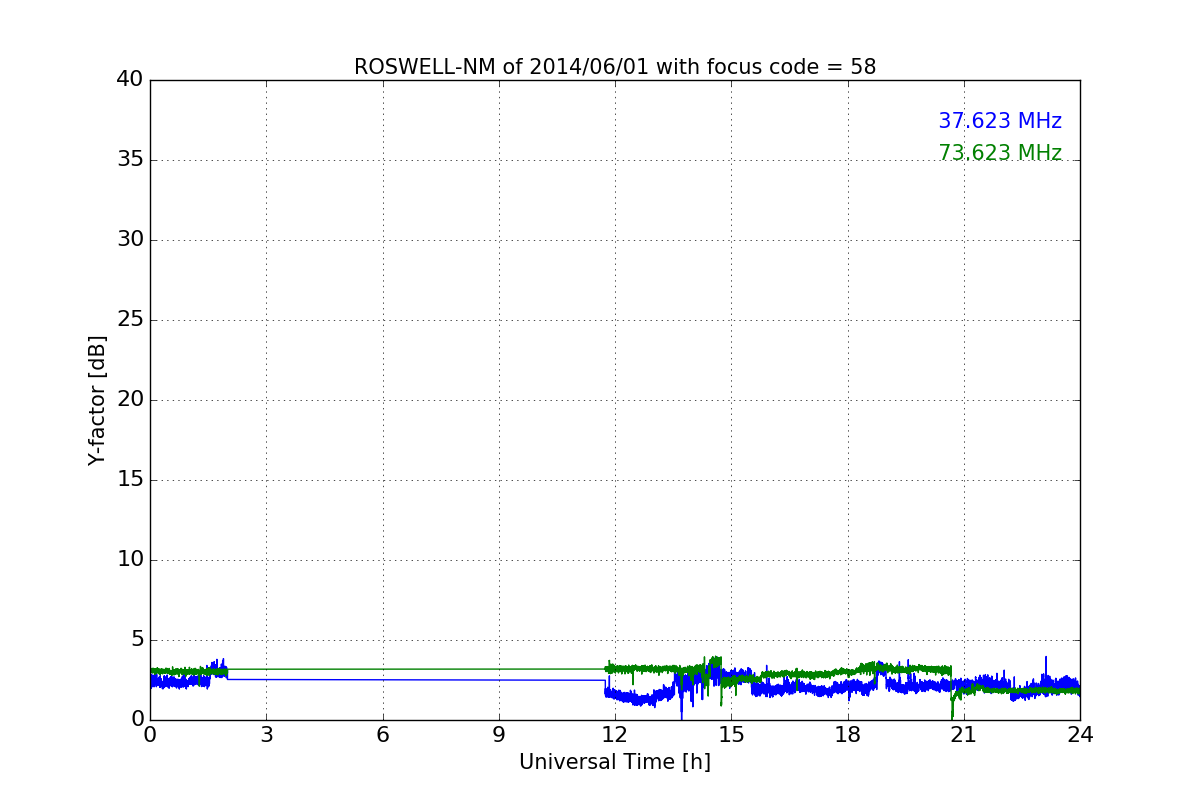Click y-axis tick label 25

(130, 320)
